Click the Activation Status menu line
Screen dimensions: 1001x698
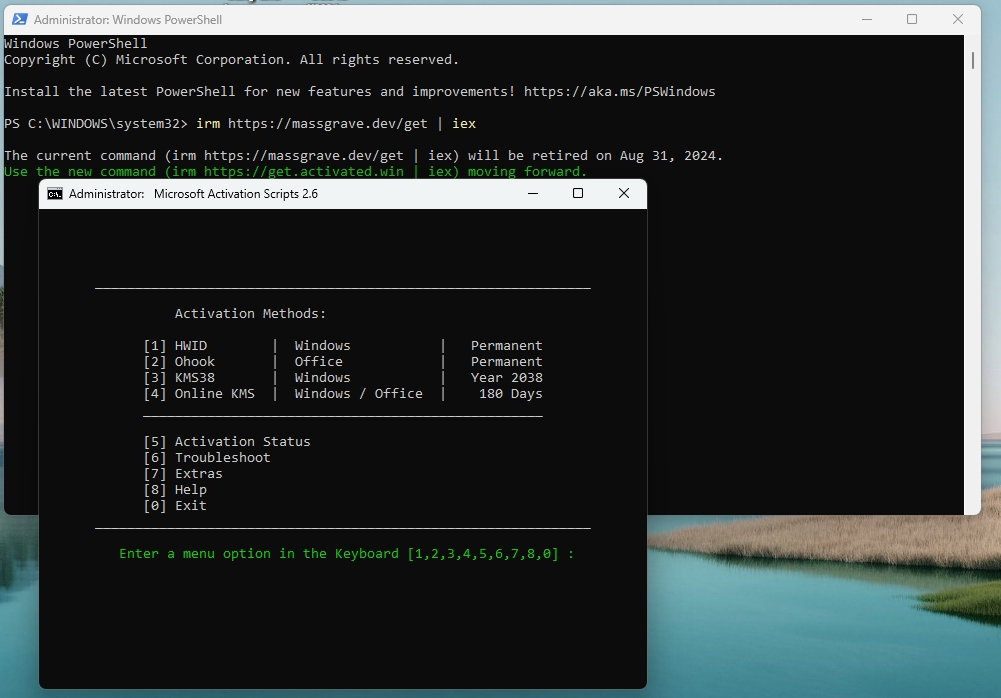click(x=227, y=442)
